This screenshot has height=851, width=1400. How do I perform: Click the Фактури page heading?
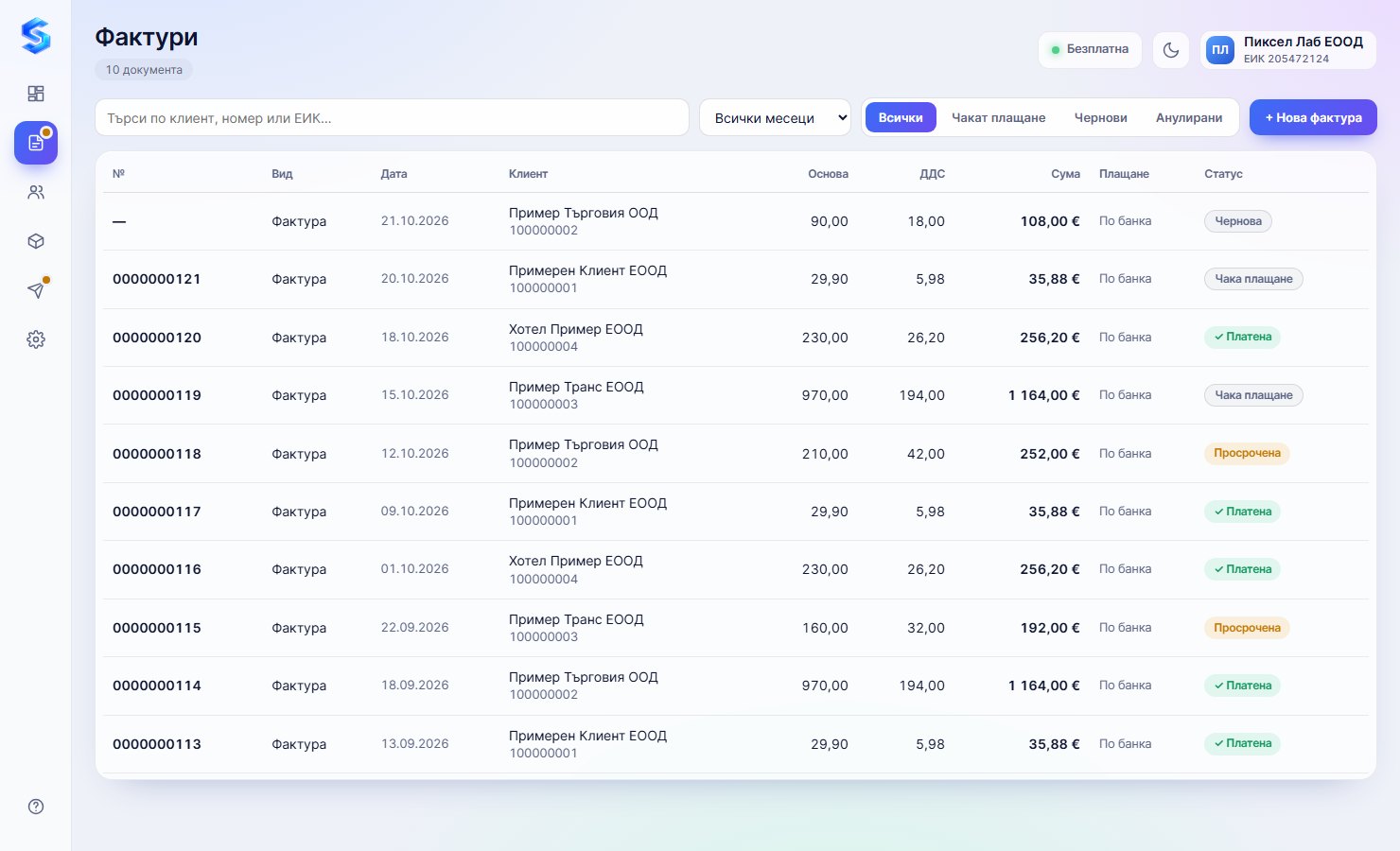click(147, 37)
